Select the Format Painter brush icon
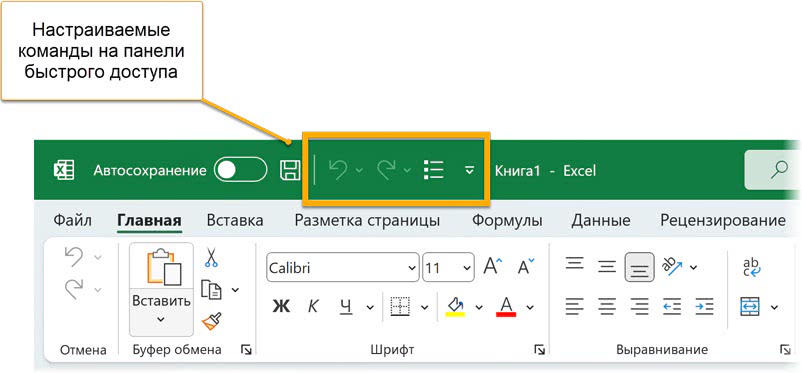The height and width of the screenshot is (373, 802). 211,321
